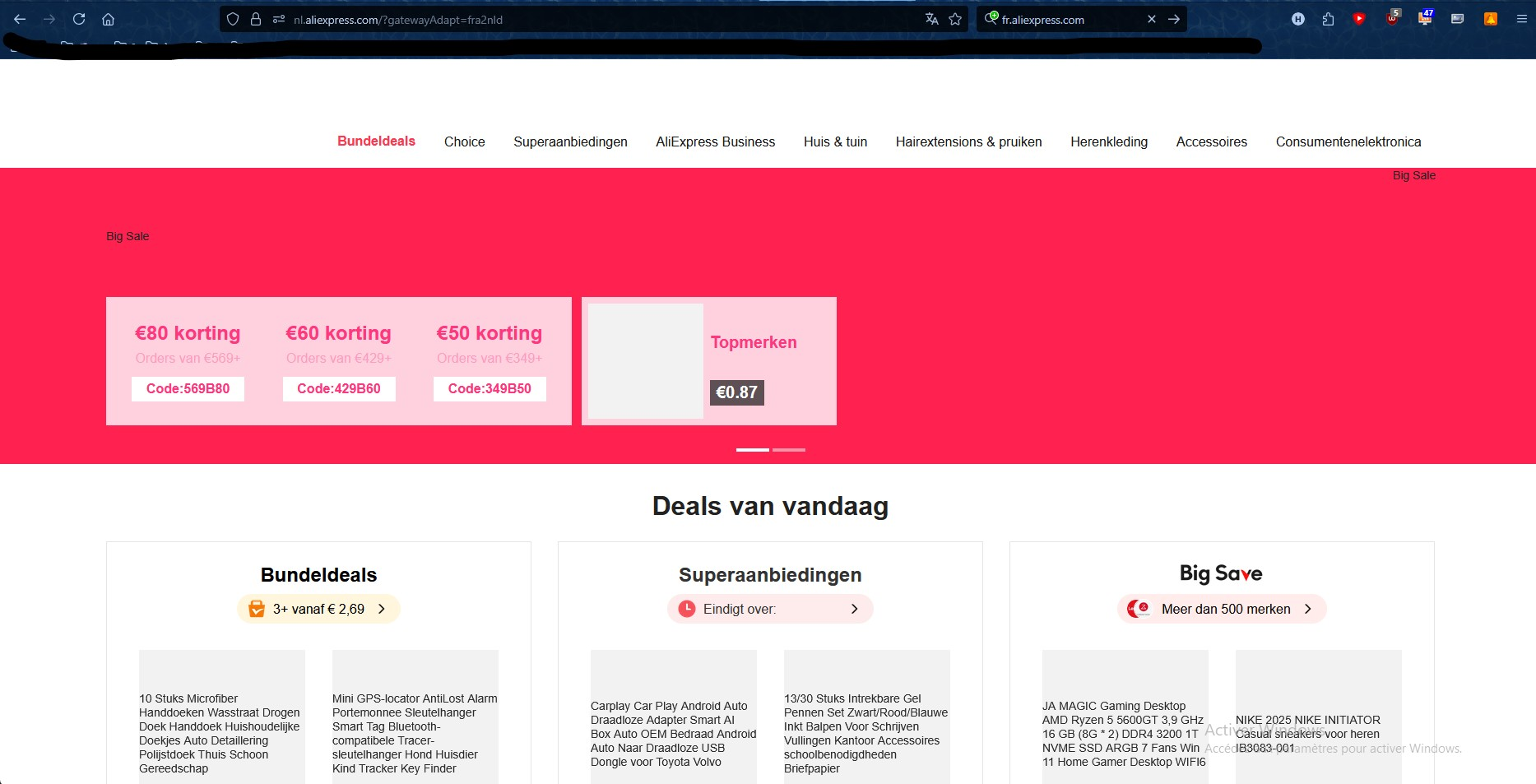Open the 10 Stuks Microfiber Handdoeken product

coord(222,717)
